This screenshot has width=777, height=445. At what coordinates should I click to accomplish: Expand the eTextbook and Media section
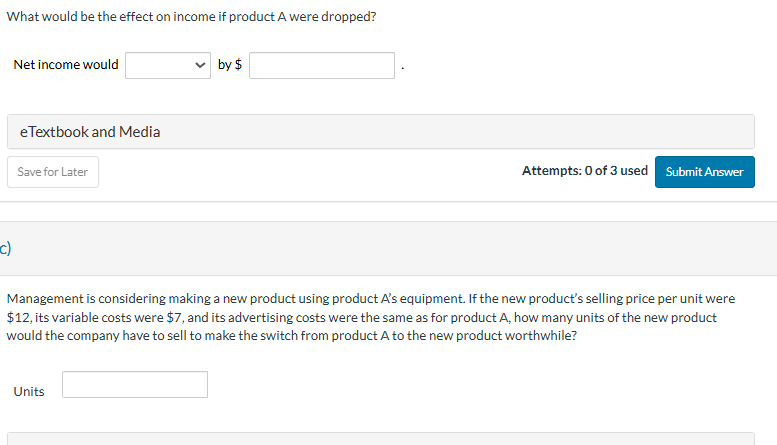[380, 131]
